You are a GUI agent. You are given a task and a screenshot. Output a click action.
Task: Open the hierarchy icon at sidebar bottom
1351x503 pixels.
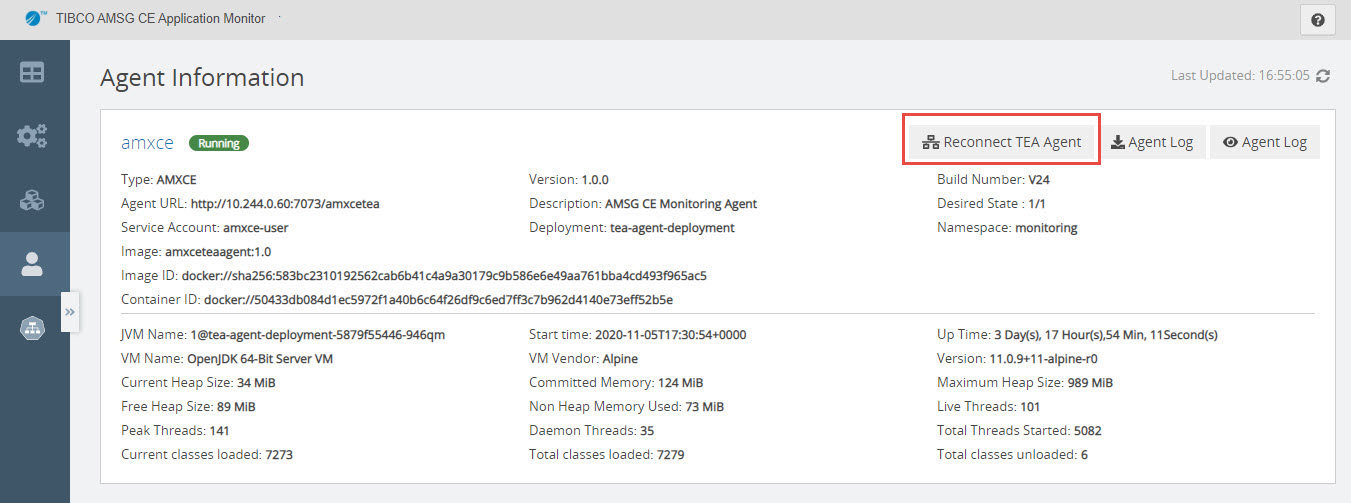[33, 328]
